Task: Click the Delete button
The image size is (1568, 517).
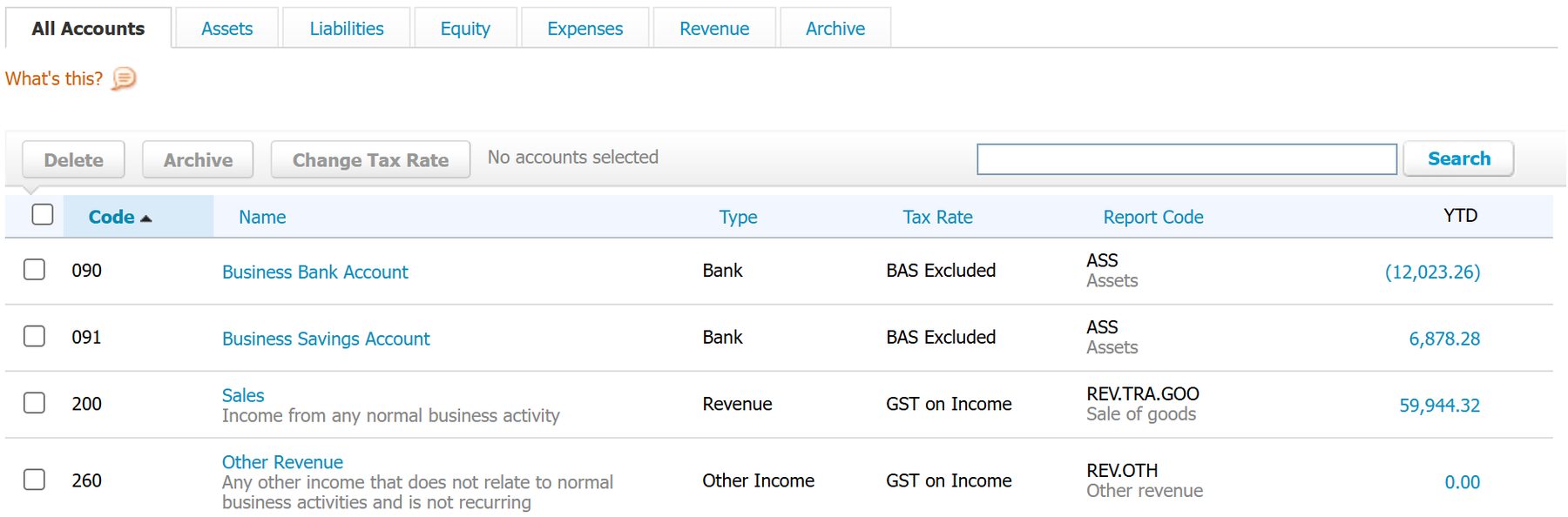Action: 74,160
